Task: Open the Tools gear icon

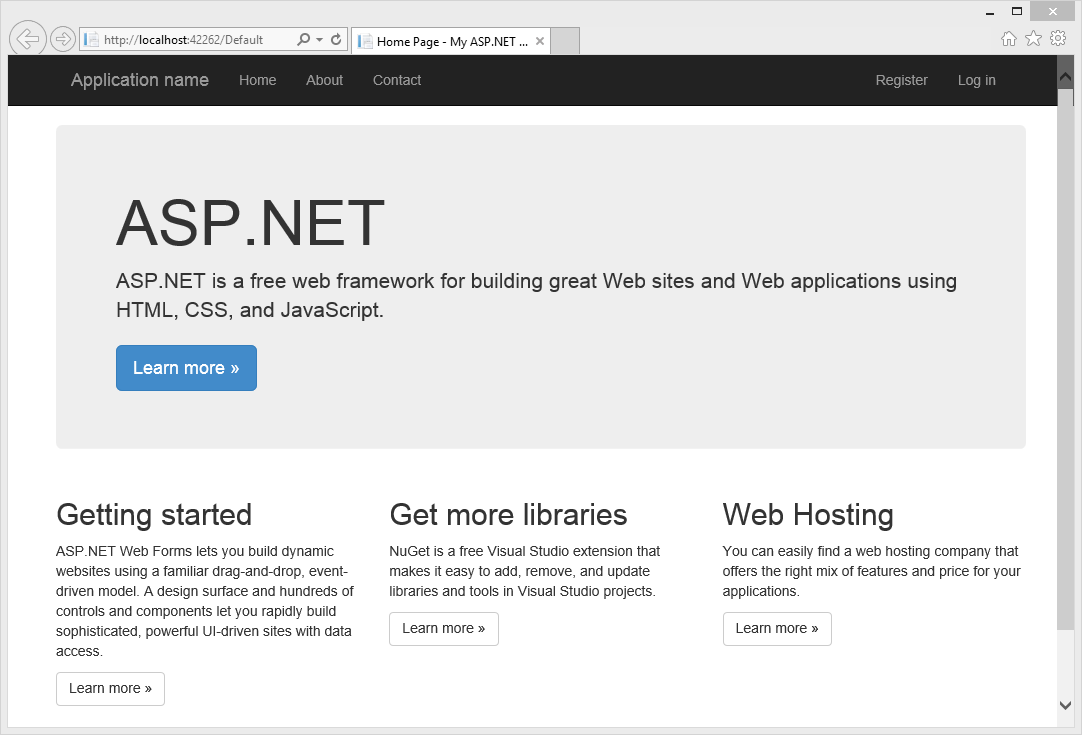Action: tap(1058, 39)
